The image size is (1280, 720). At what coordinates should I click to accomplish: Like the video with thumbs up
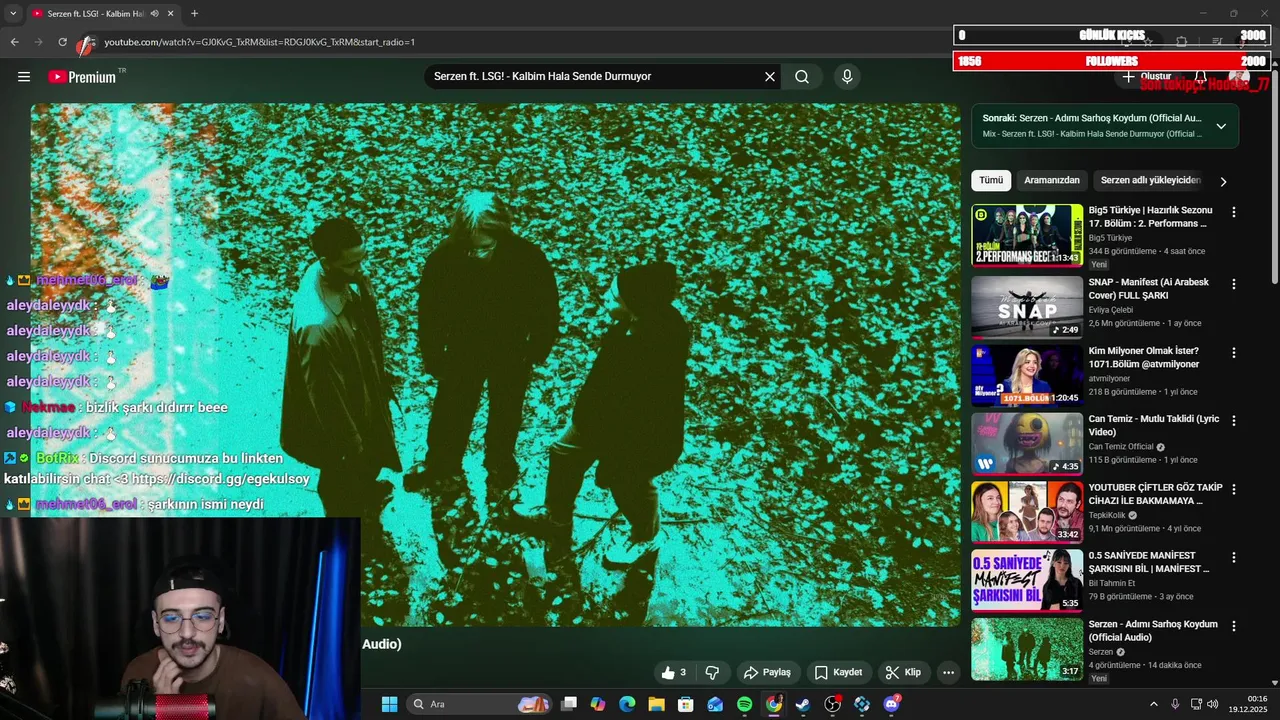coord(673,673)
